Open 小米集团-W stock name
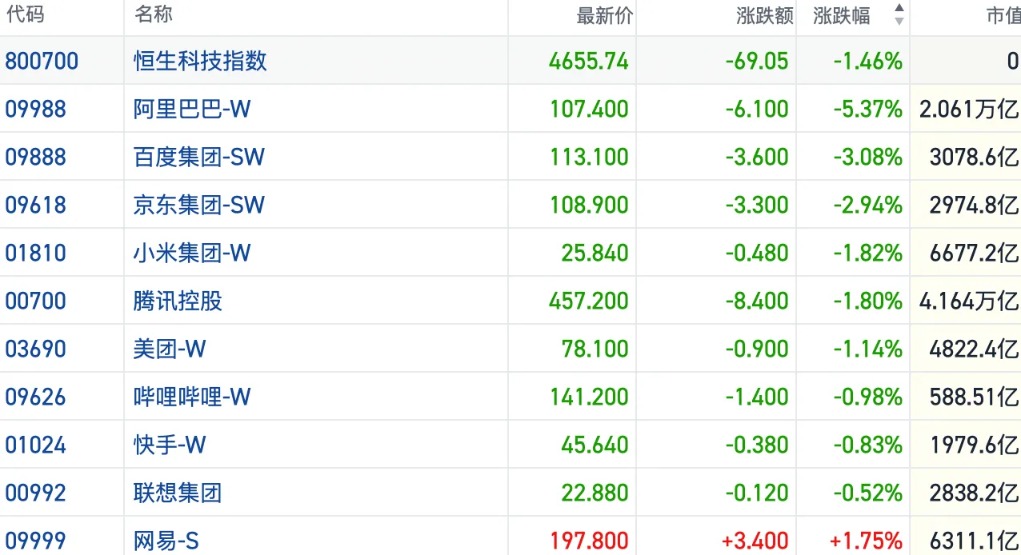Screen dimensions: 1021x555 click(192, 253)
